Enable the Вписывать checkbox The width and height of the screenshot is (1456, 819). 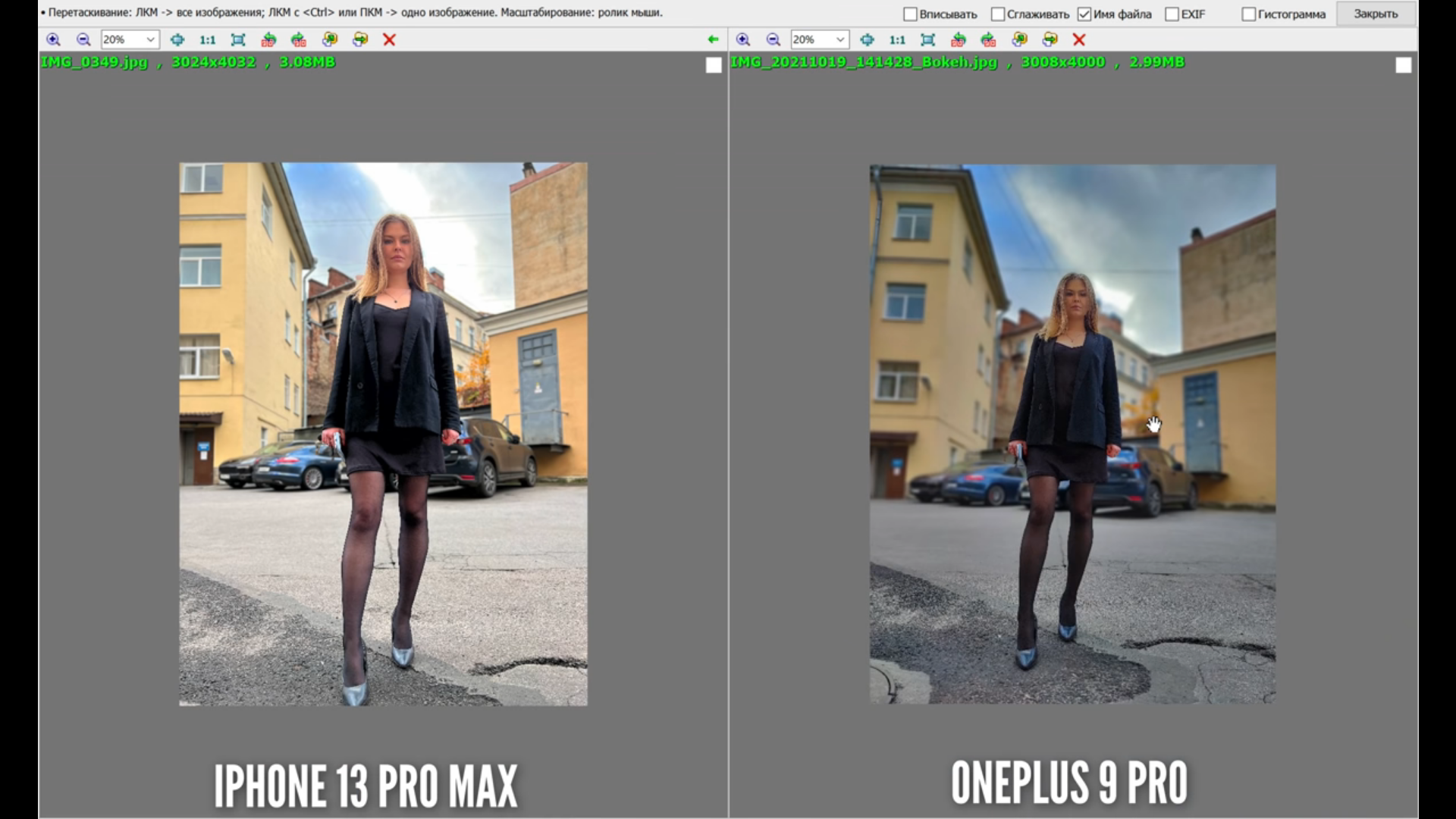(911, 14)
